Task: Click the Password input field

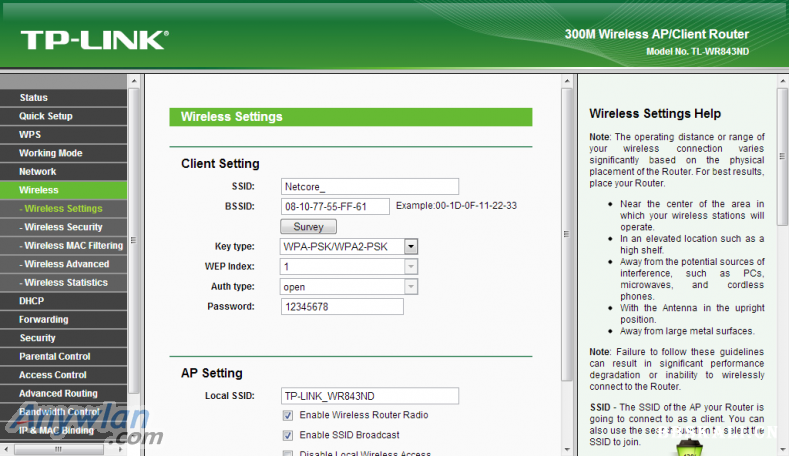Action: 342,307
